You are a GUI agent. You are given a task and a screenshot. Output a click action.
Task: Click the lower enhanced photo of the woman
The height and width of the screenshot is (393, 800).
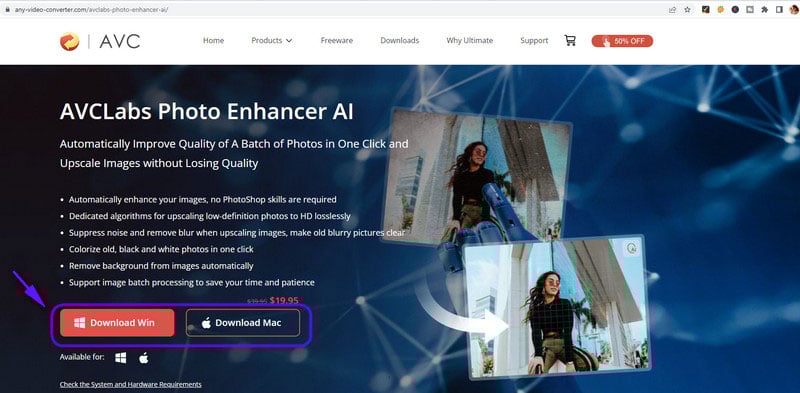tap(556, 307)
